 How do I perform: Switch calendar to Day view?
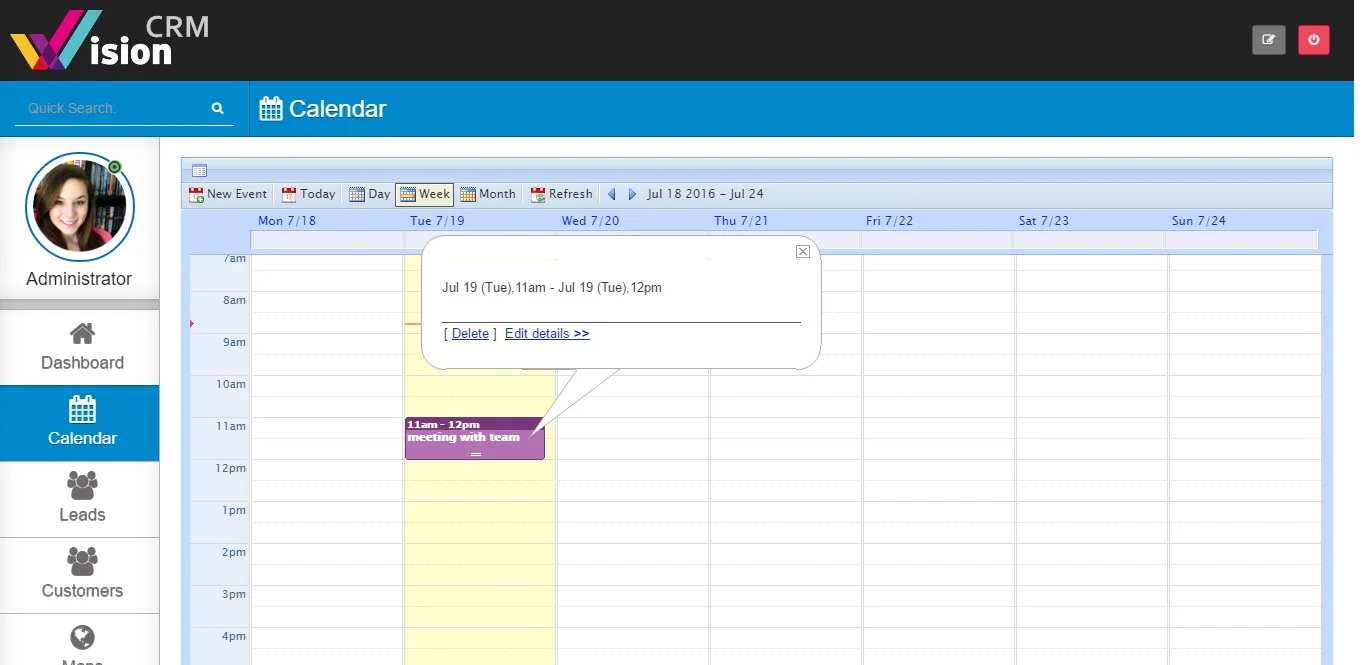coord(369,194)
